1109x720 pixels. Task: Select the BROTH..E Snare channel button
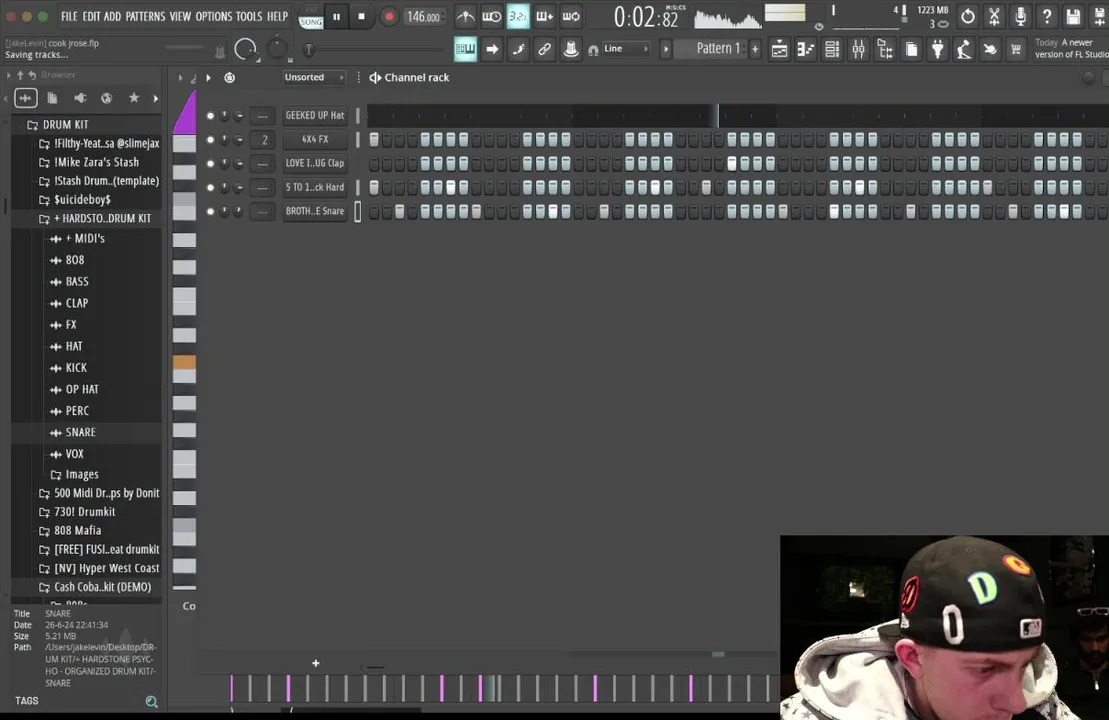click(315, 211)
